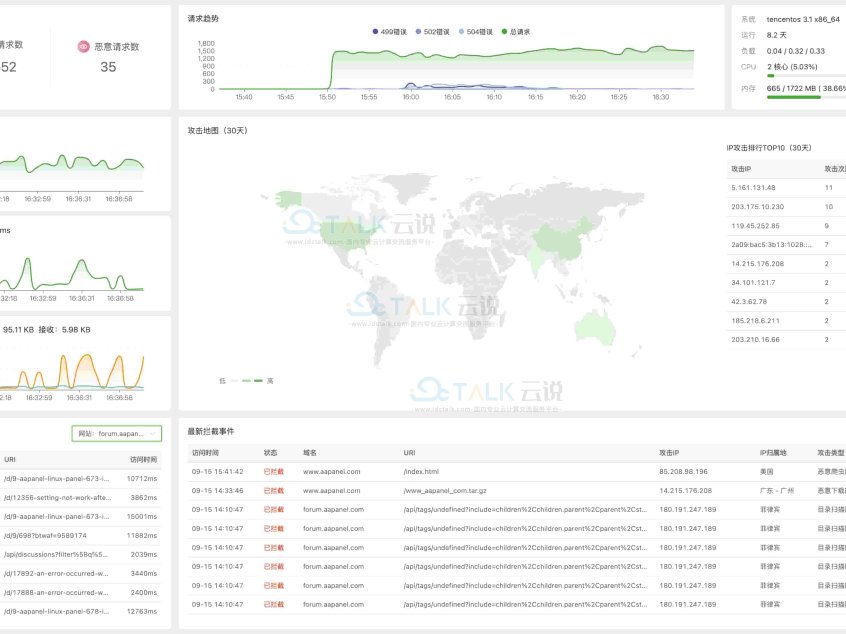Select attack IP 119.45.252.85

[755, 226]
